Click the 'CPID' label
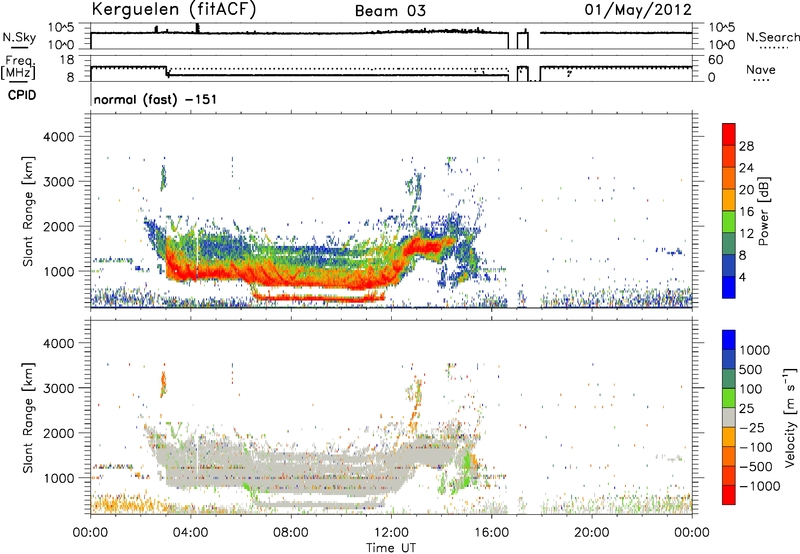The image size is (800, 554). coord(22,95)
